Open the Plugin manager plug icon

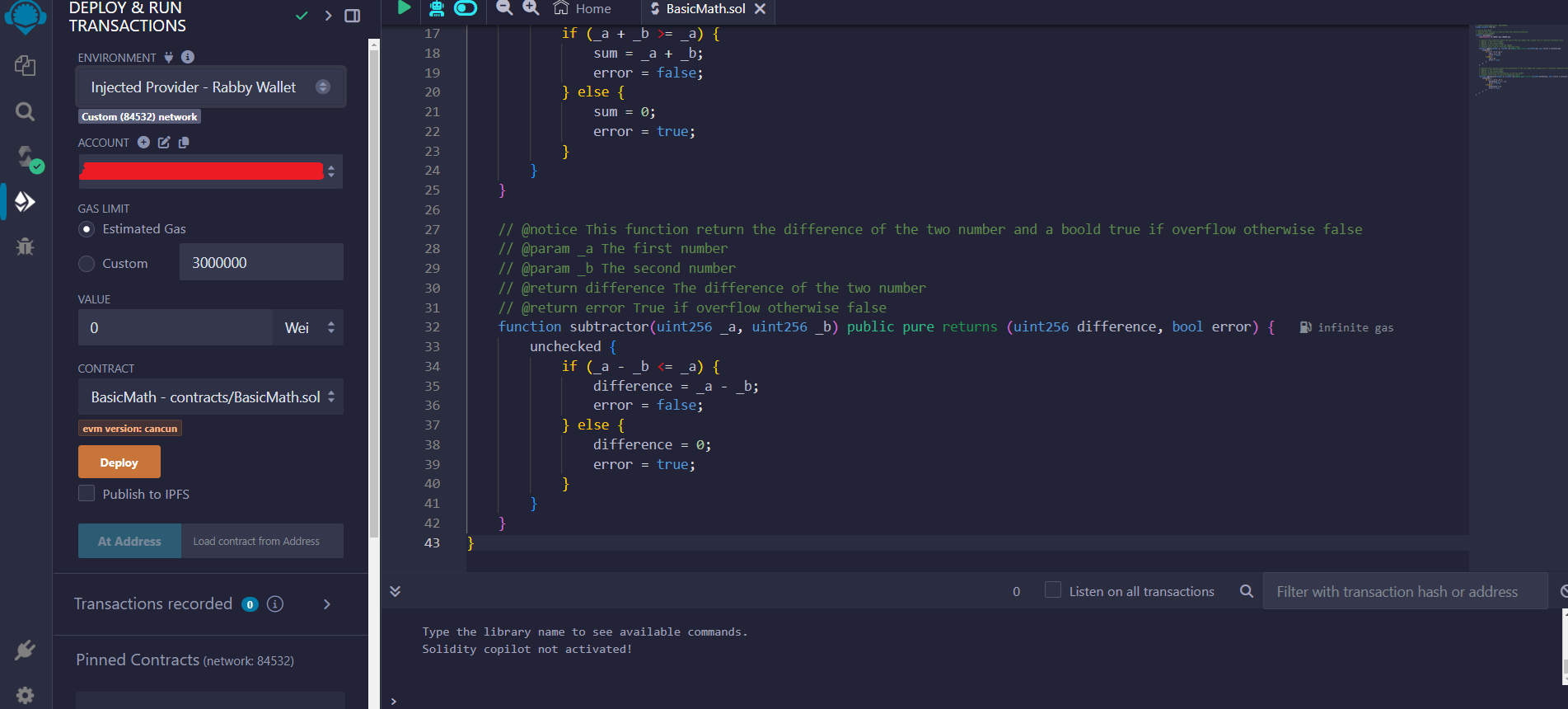click(x=25, y=650)
